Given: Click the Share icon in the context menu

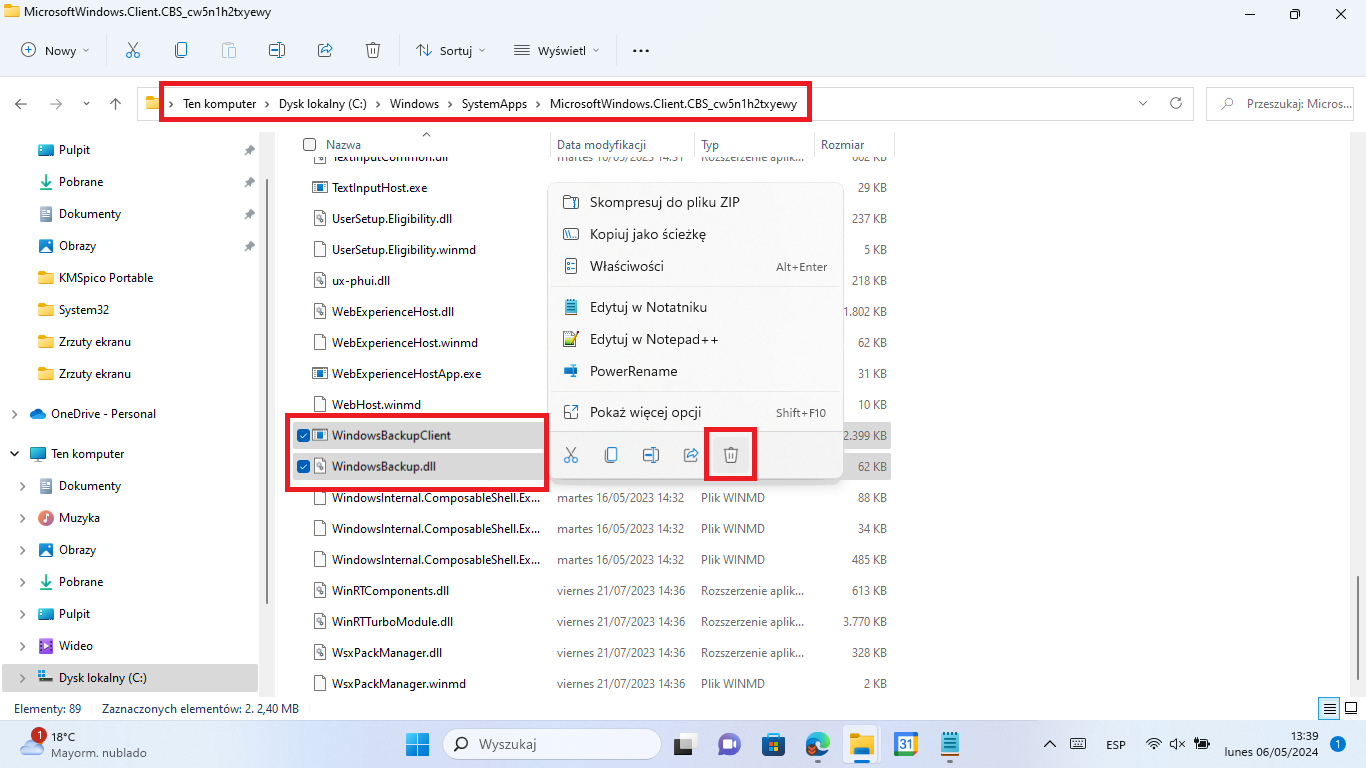Looking at the screenshot, I should pyautogui.click(x=691, y=455).
